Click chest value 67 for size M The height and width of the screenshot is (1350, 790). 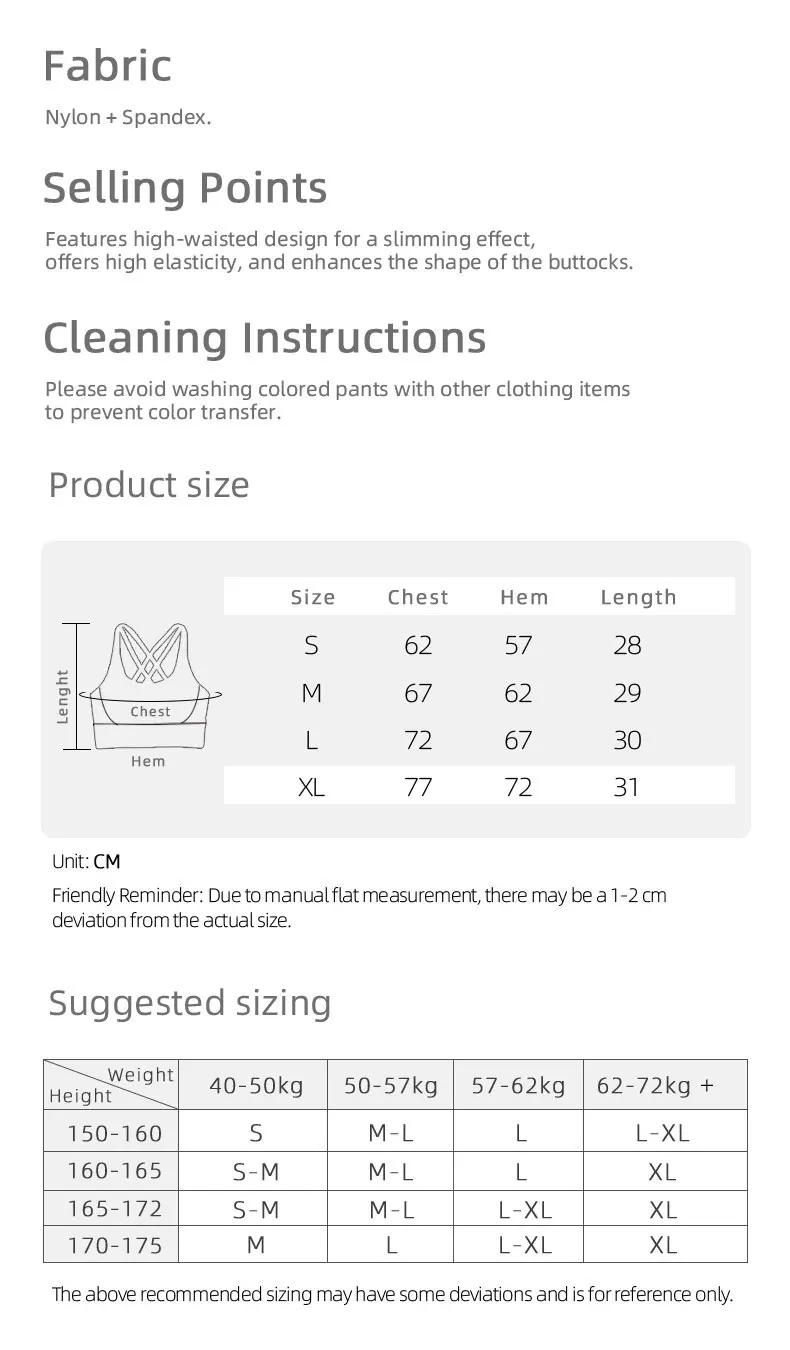point(418,693)
